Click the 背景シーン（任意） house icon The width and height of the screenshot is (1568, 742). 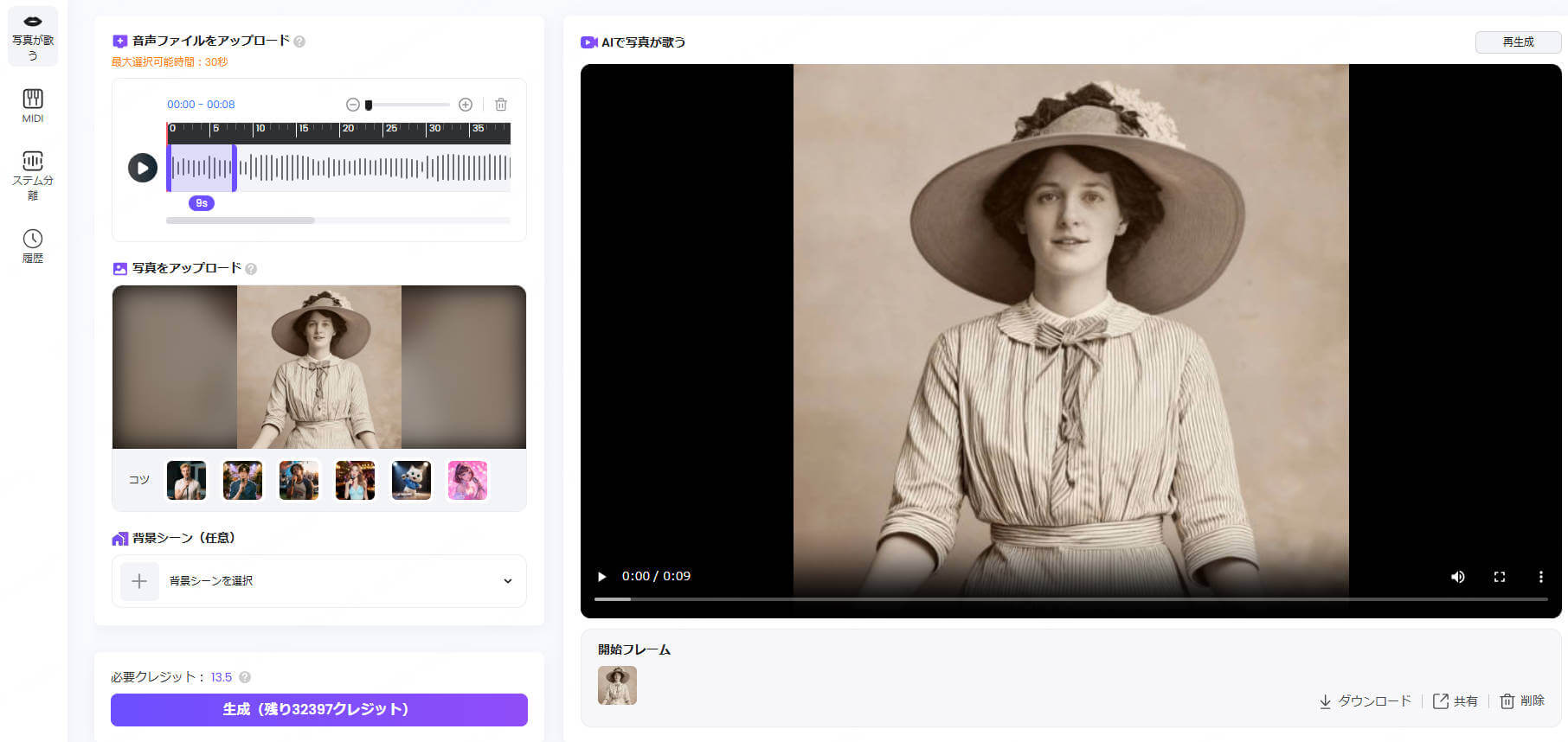(x=120, y=539)
